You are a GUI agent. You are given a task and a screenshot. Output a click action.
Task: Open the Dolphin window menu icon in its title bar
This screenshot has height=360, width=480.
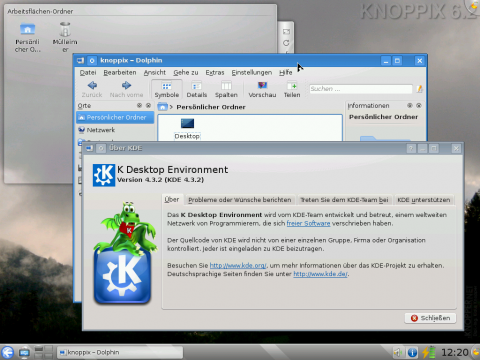point(81,60)
